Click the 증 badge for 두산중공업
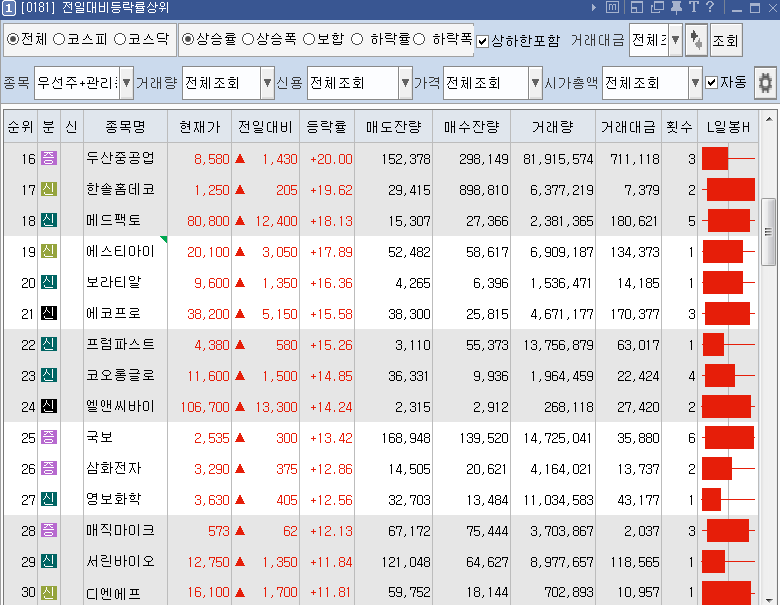 coord(48,158)
